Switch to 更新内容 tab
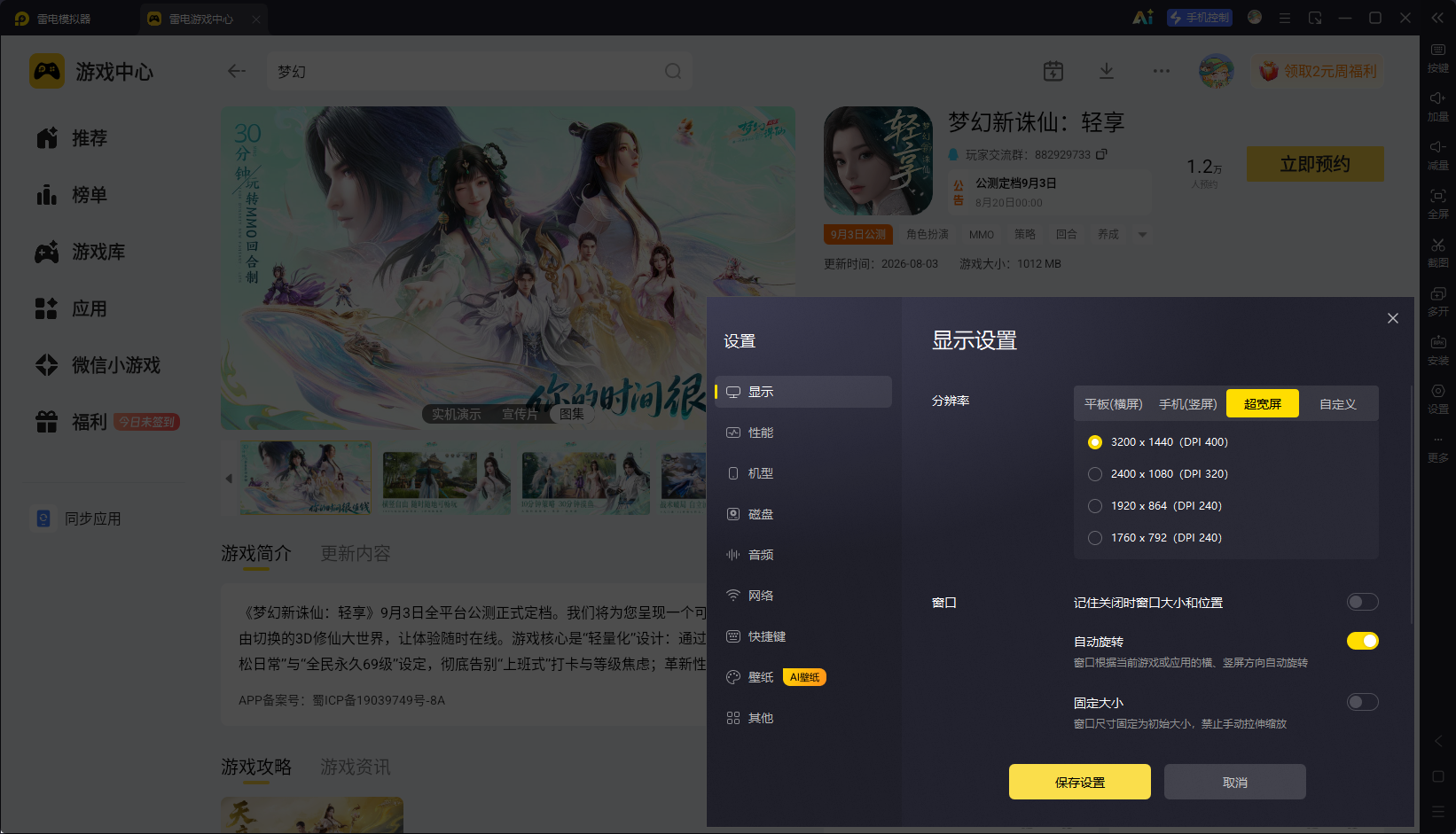This screenshot has width=1456, height=834. click(x=355, y=554)
